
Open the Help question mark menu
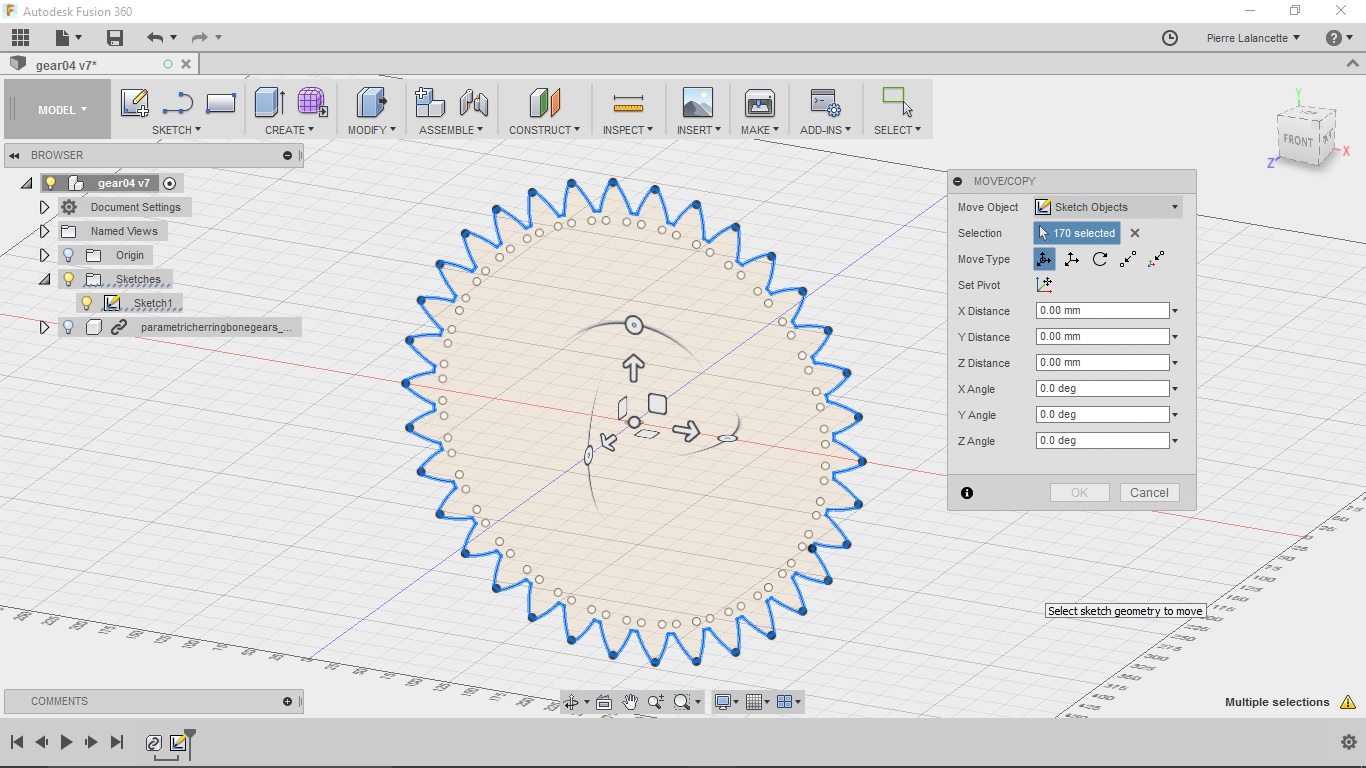[x=1334, y=38]
